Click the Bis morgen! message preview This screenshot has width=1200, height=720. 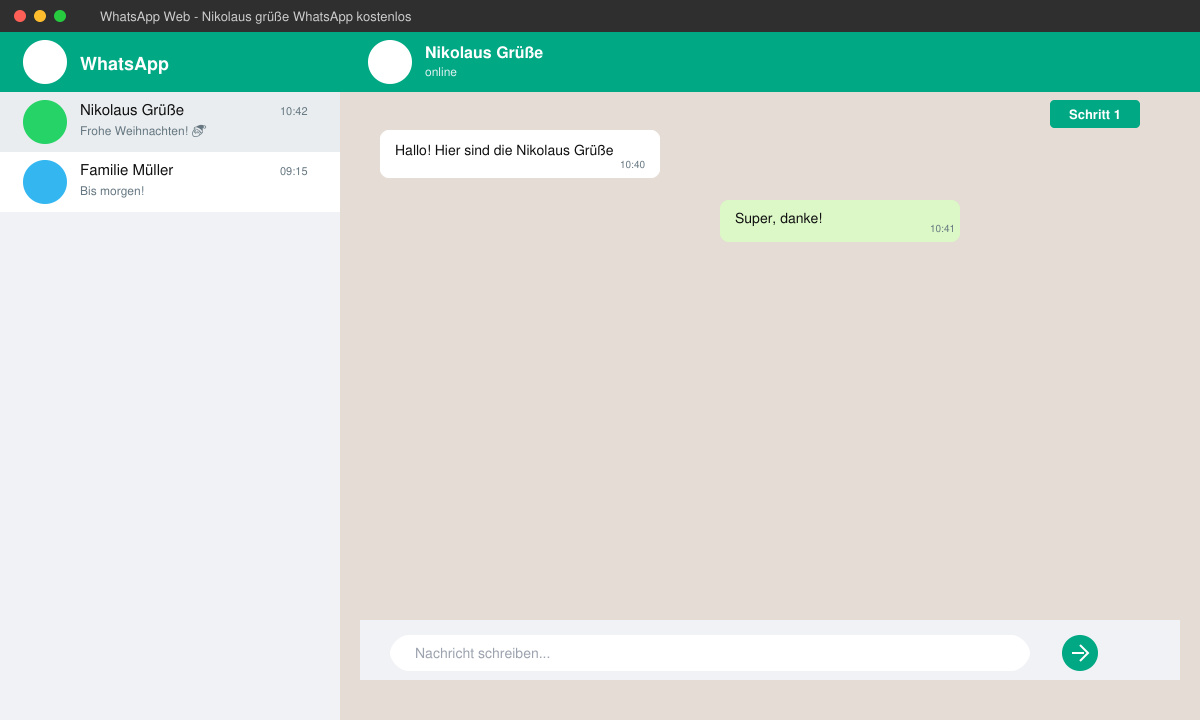pyautogui.click(x=112, y=191)
